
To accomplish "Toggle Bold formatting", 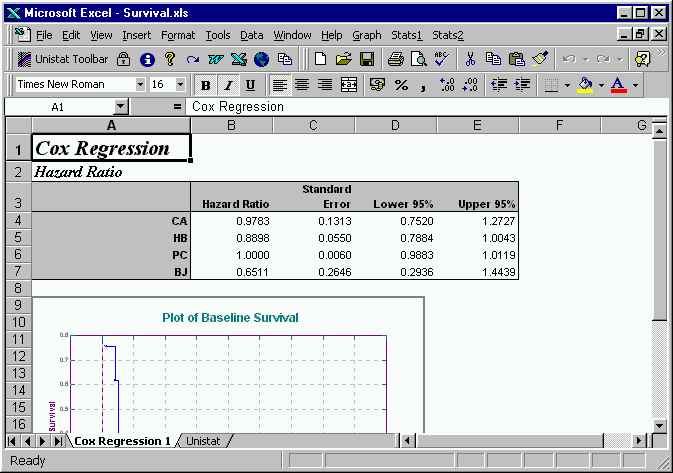I will [206, 85].
